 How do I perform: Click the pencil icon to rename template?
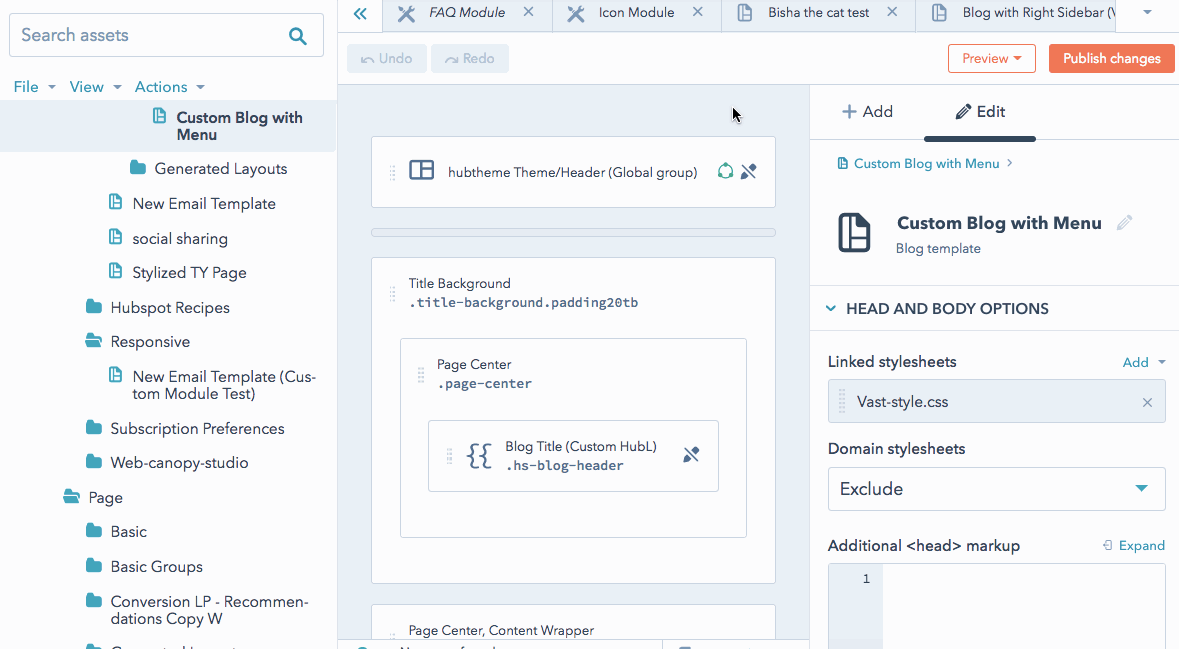click(x=1125, y=223)
